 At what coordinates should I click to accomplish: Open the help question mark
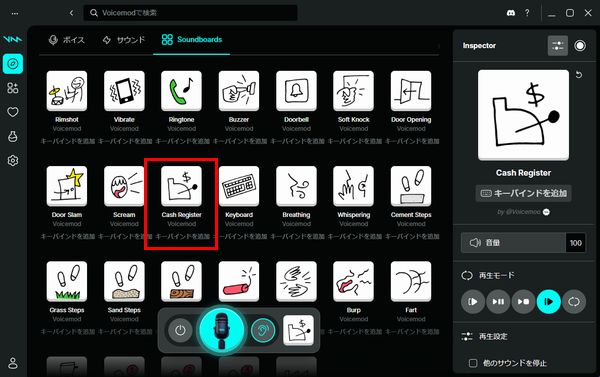coord(527,13)
